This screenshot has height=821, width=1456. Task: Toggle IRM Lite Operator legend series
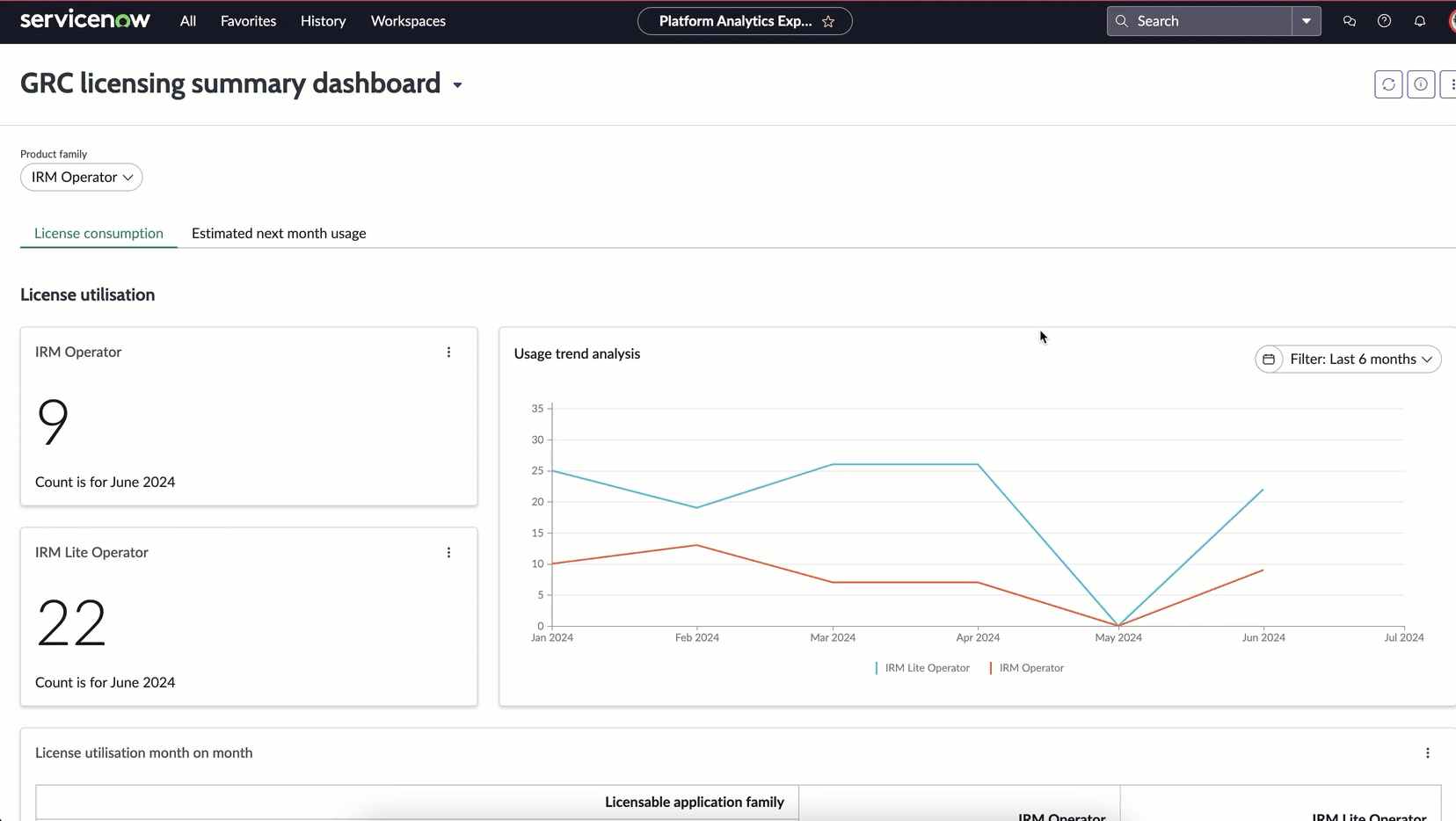[x=922, y=668]
